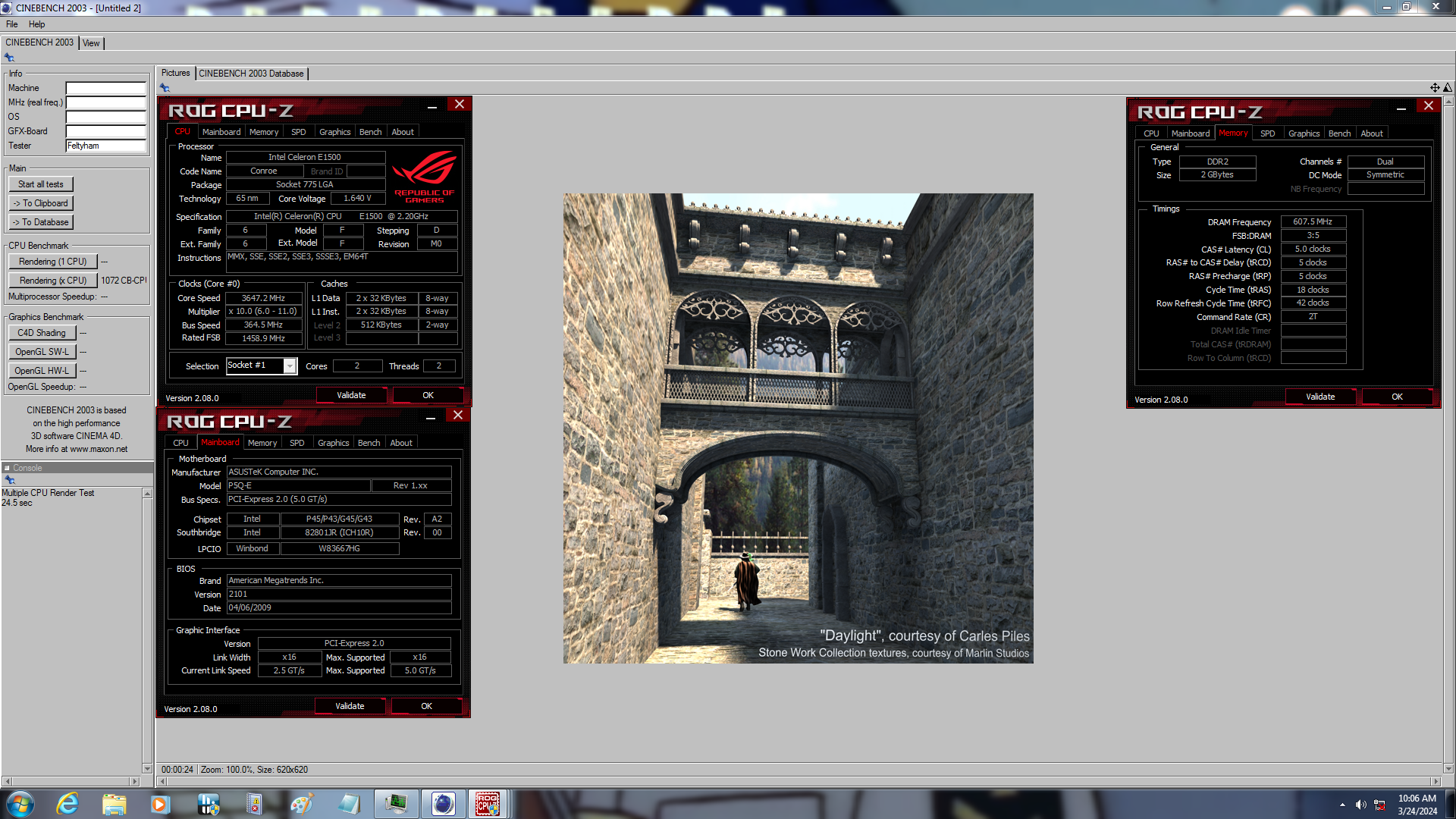Open CPU tab in bottom-left CPU-Z window
The width and height of the screenshot is (1456, 819).
tap(180, 443)
